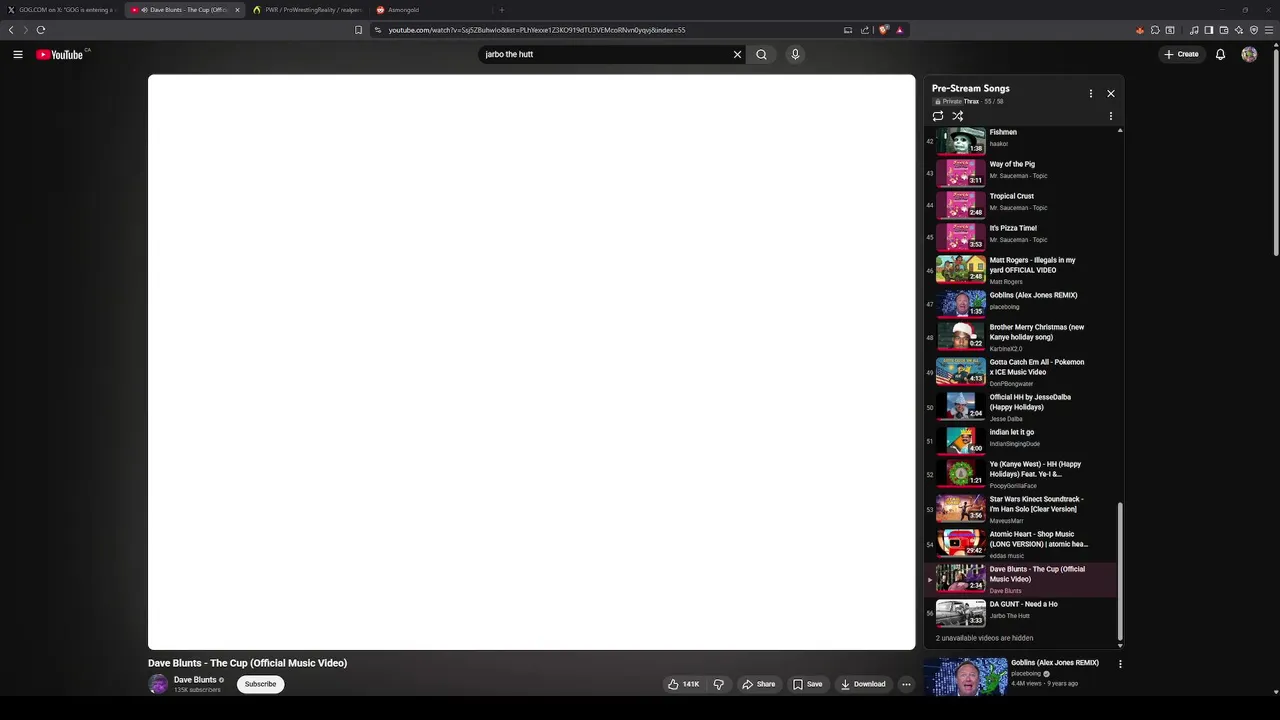Image resolution: width=1280 pixels, height=720 pixels.
Task: Open the YouTube hamburger guide menu
Action: (18, 55)
